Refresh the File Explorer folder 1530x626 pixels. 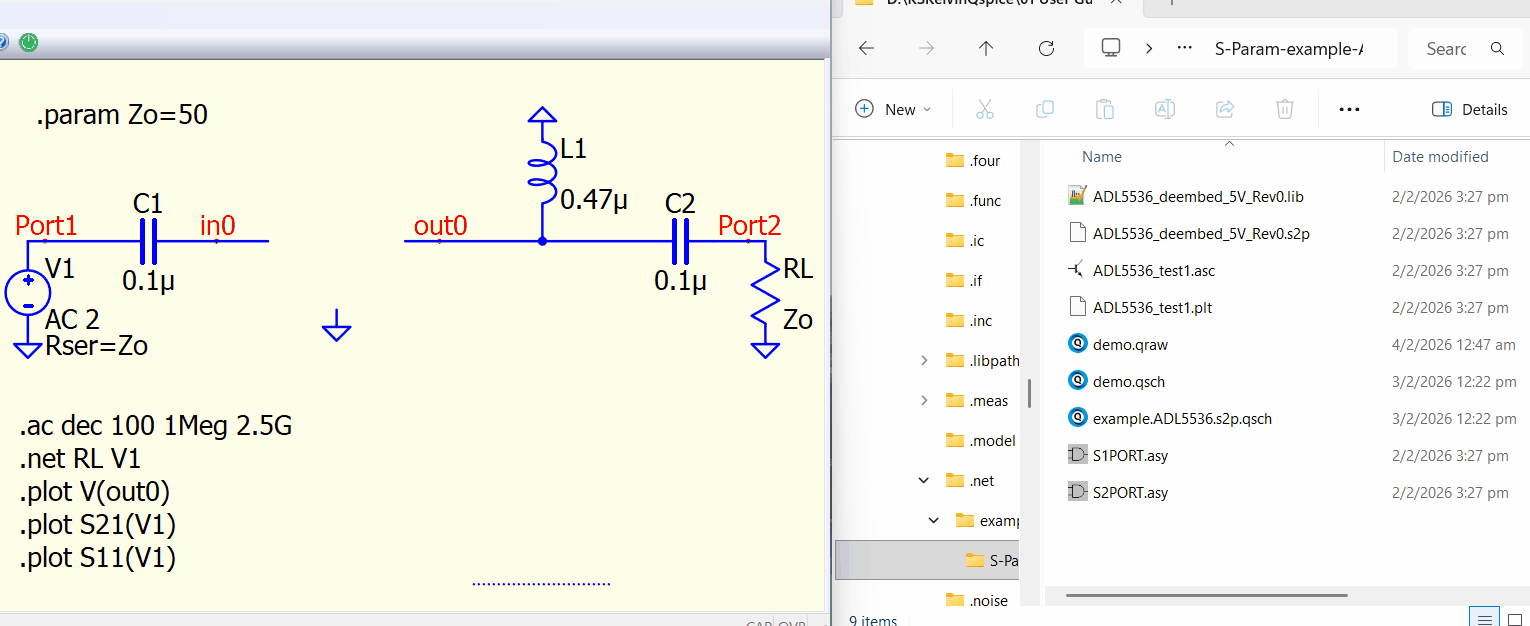point(1046,48)
